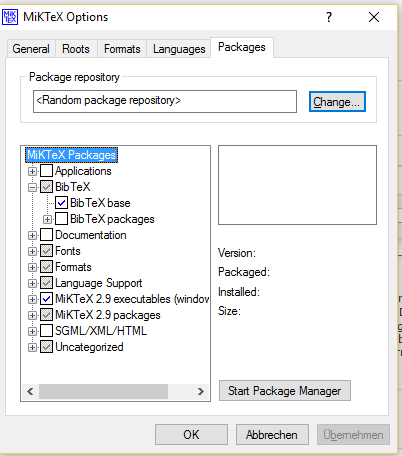Select the Applications tree label
The width and height of the screenshot is (402, 456).
pos(83,171)
